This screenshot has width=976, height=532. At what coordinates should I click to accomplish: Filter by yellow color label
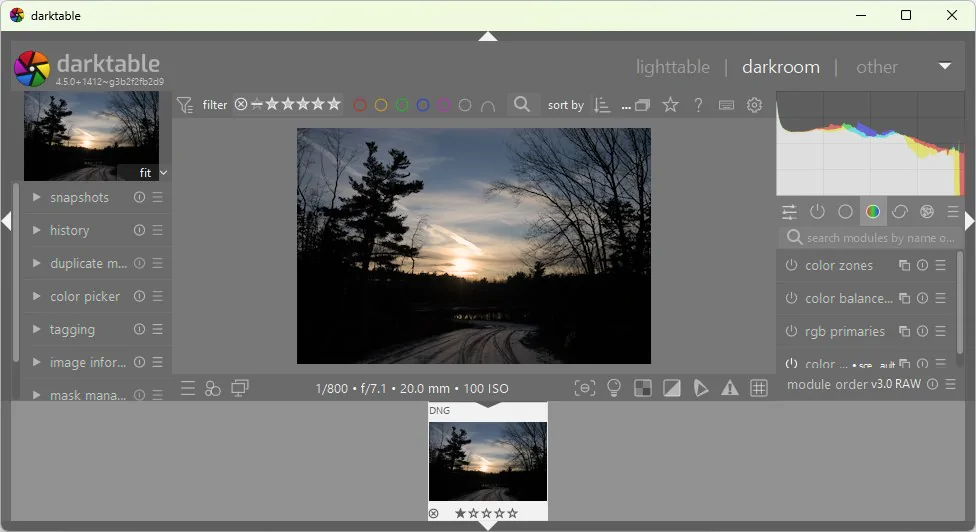(381, 105)
